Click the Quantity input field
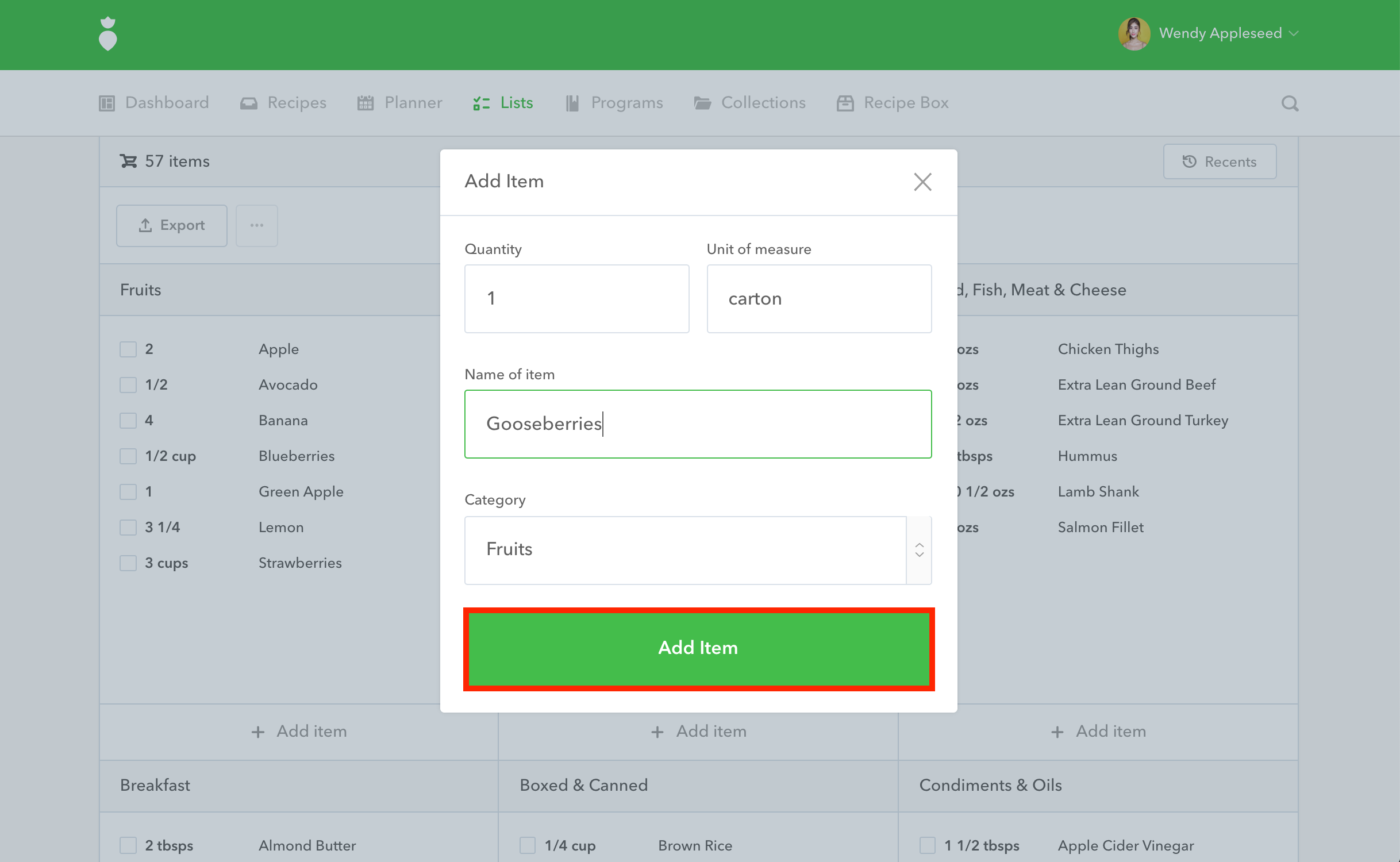Screen dimensions: 1400x862 576,299
